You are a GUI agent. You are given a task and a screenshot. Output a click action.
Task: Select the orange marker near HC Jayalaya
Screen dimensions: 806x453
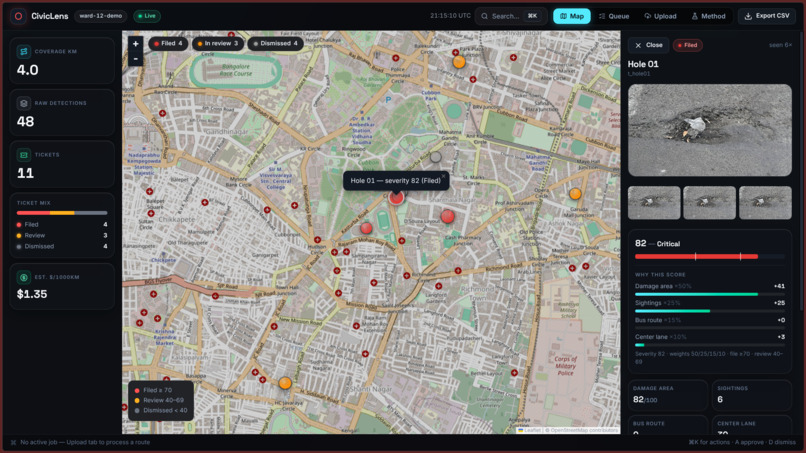(285, 383)
